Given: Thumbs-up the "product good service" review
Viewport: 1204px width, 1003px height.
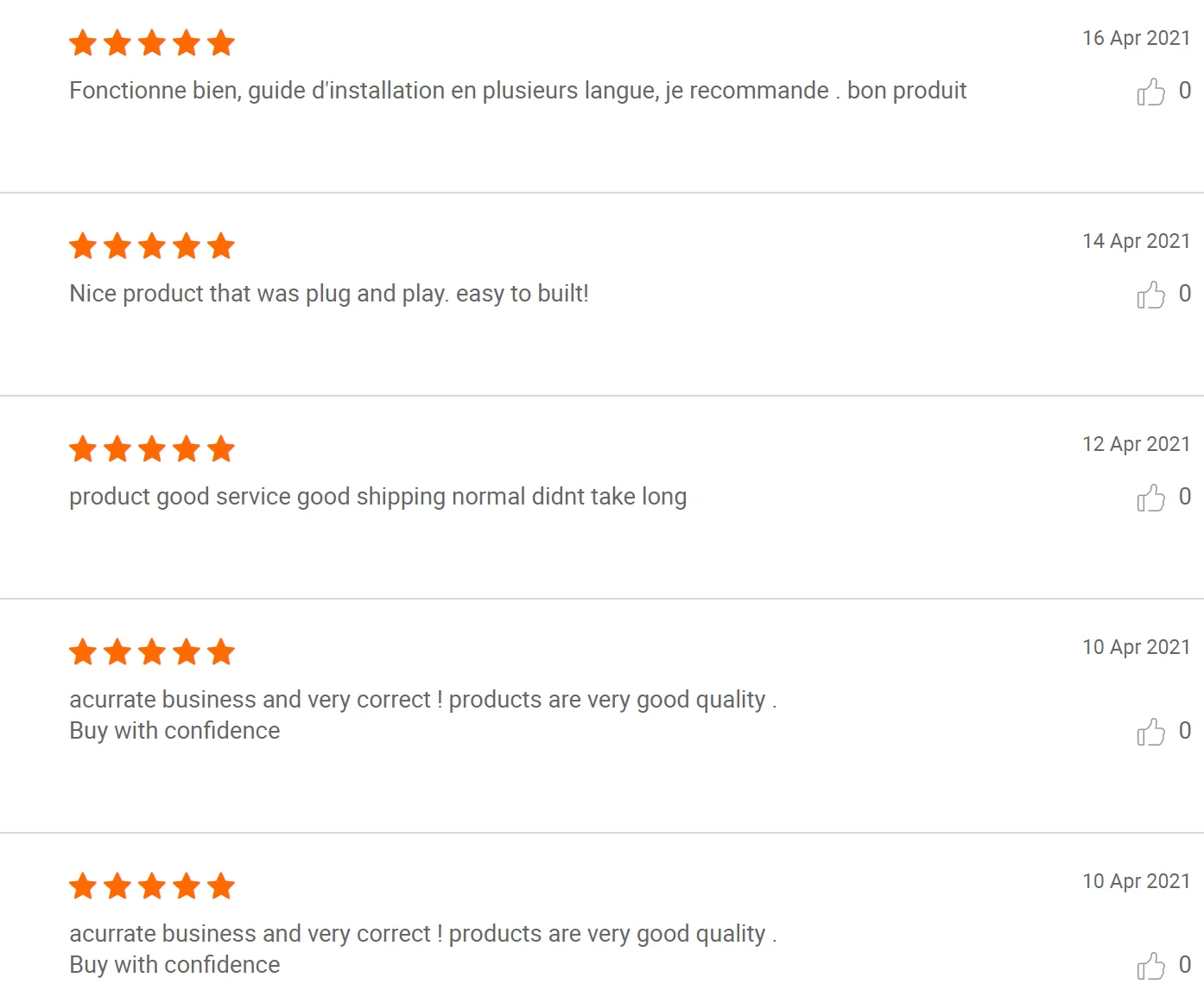Looking at the screenshot, I should [1150, 498].
